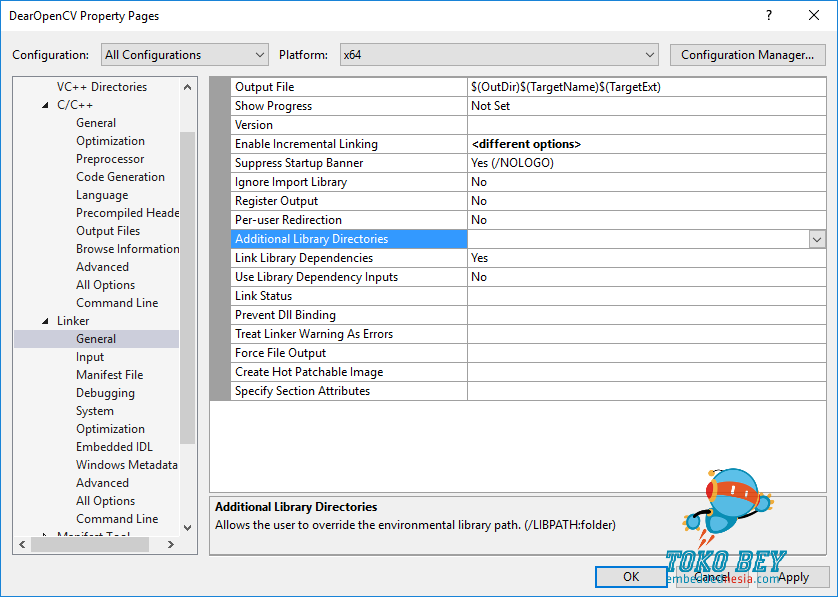Image resolution: width=838 pixels, height=597 pixels.
Task: Select General under C/C++
Action: pyautogui.click(x=96, y=123)
